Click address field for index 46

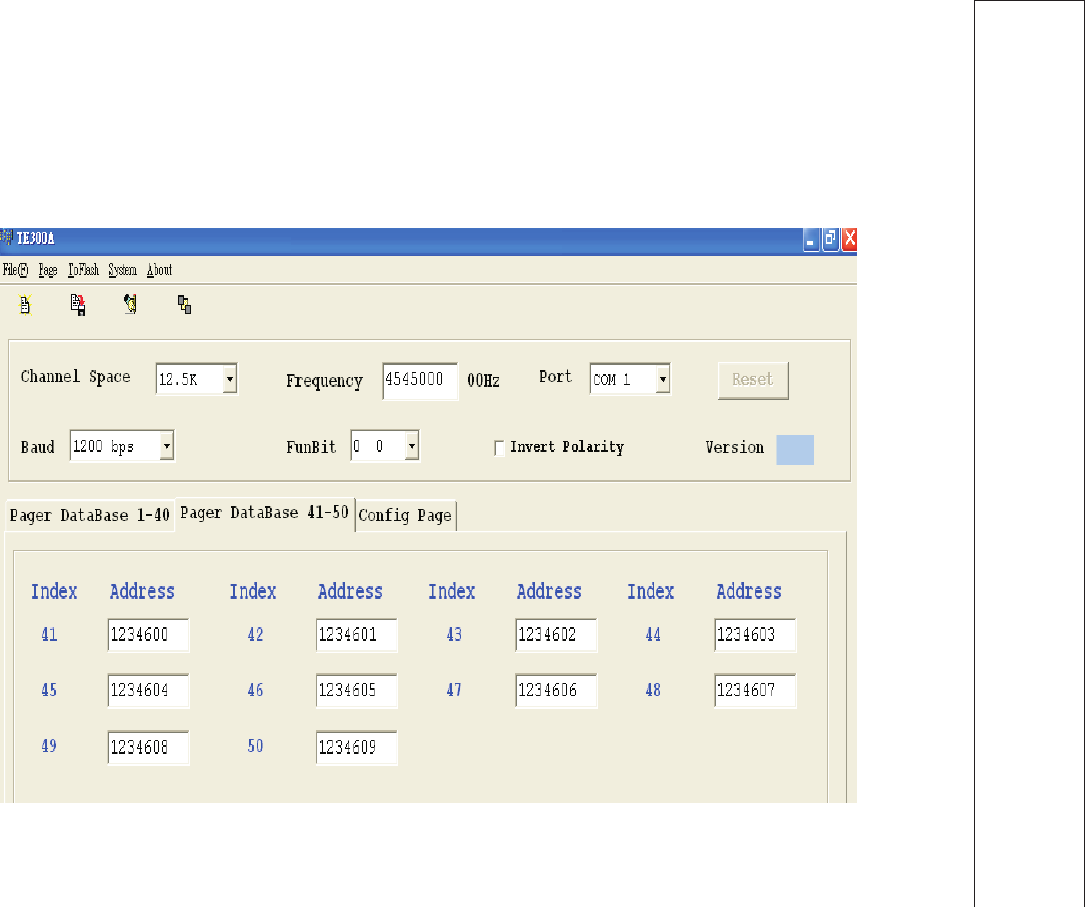[x=357, y=690]
